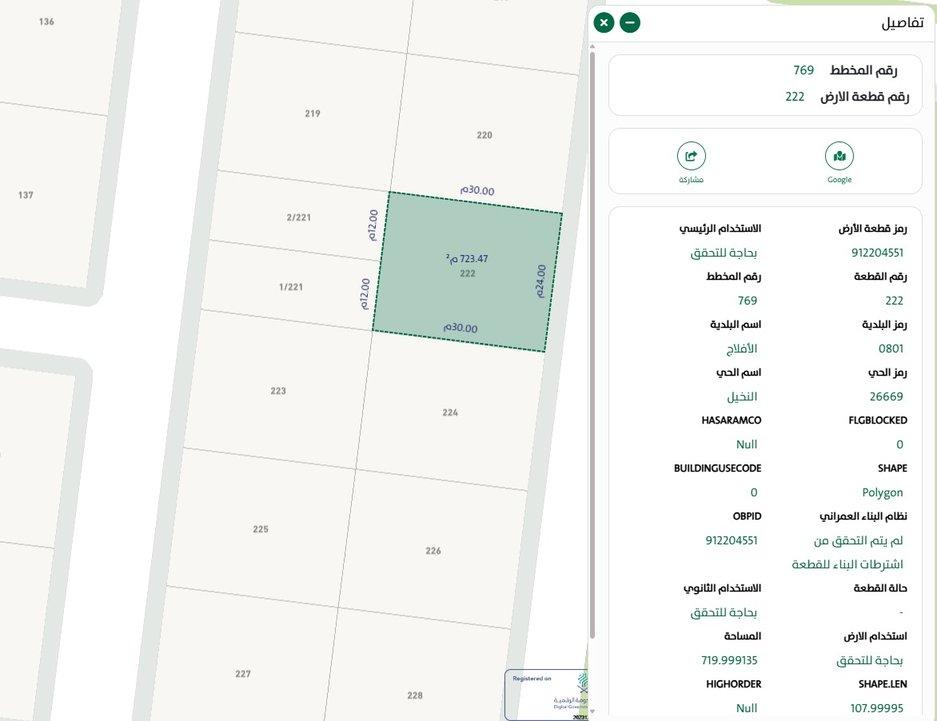Pick parcel 137 on the map
Screen dimensions: 937x721
26,195
